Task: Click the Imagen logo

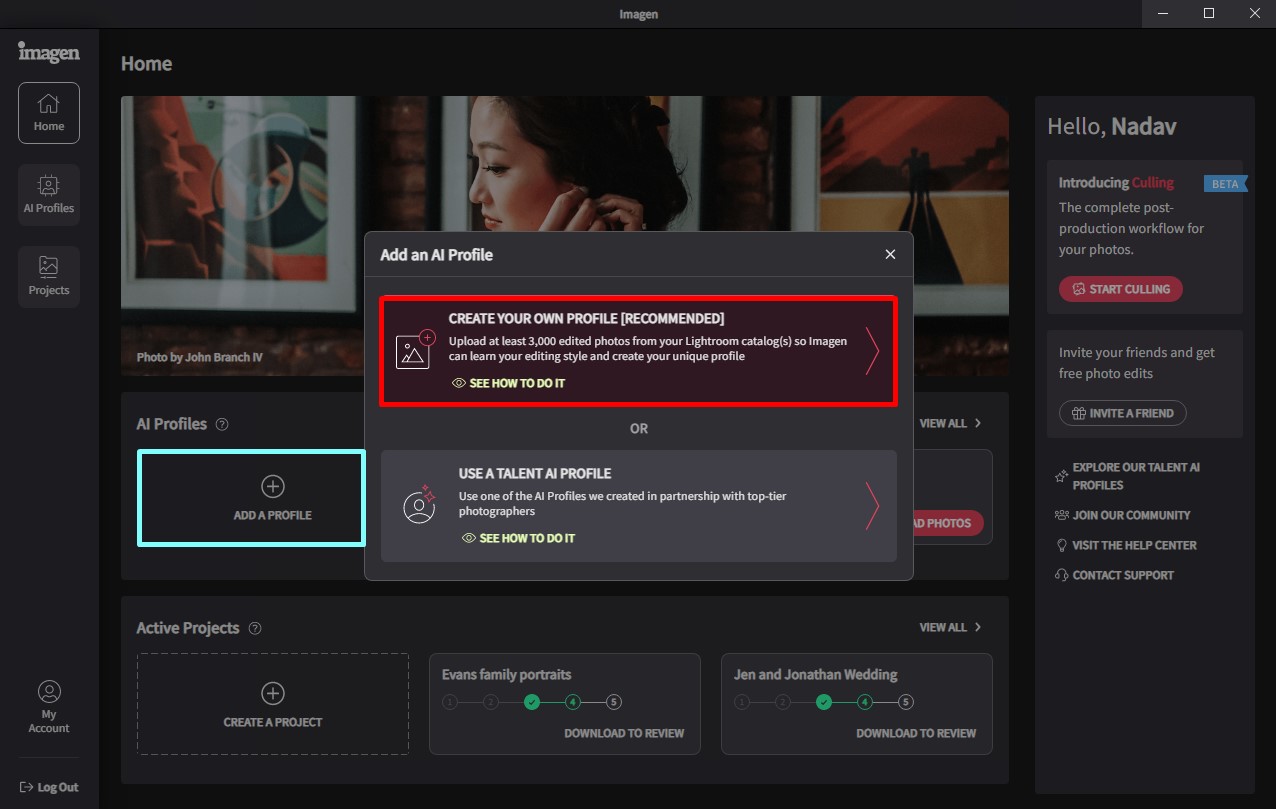Action: pos(48,52)
